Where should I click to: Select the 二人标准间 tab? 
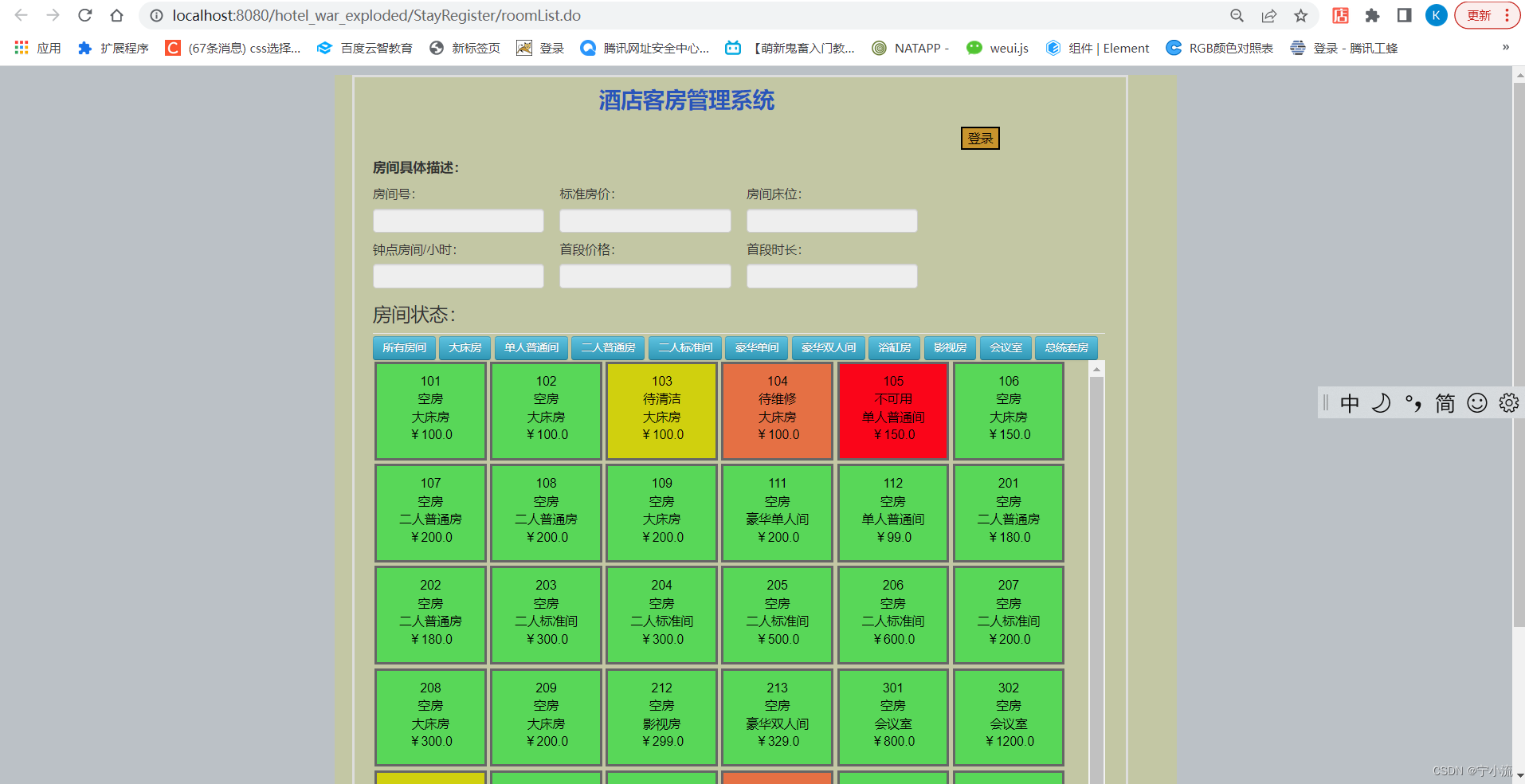click(685, 348)
